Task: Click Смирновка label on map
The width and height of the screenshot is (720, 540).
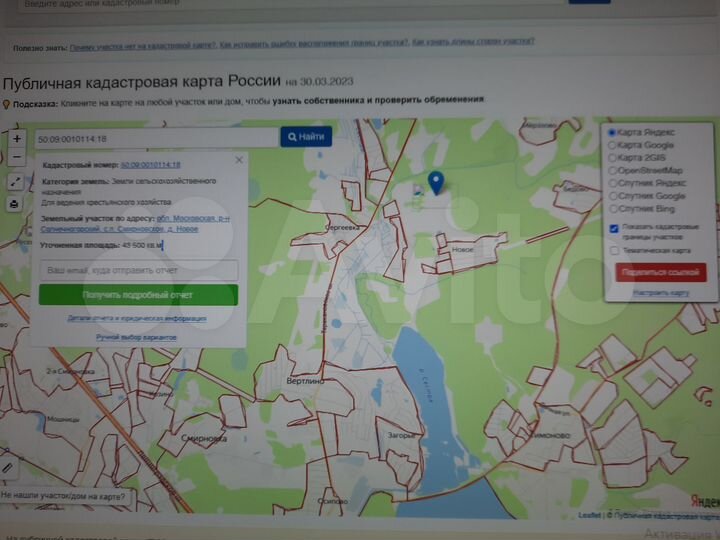Action: 204,439
